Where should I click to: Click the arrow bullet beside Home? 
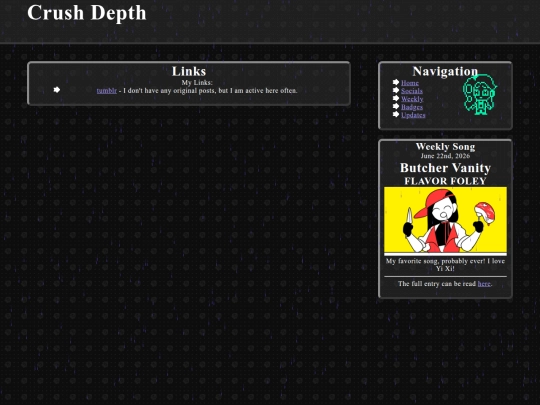(396, 82)
